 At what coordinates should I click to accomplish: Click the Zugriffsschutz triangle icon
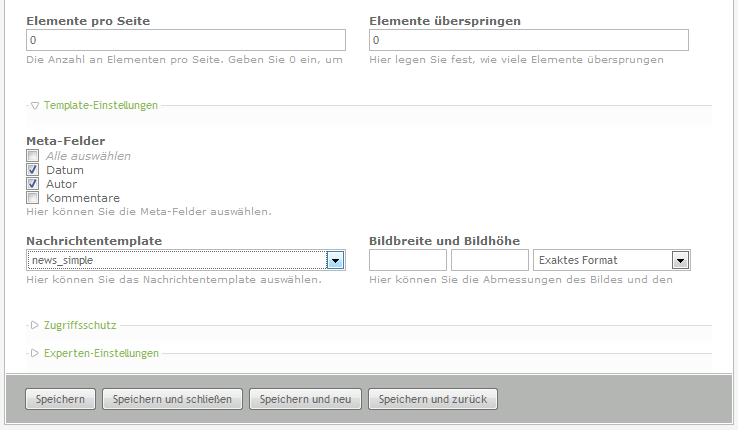(35, 325)
